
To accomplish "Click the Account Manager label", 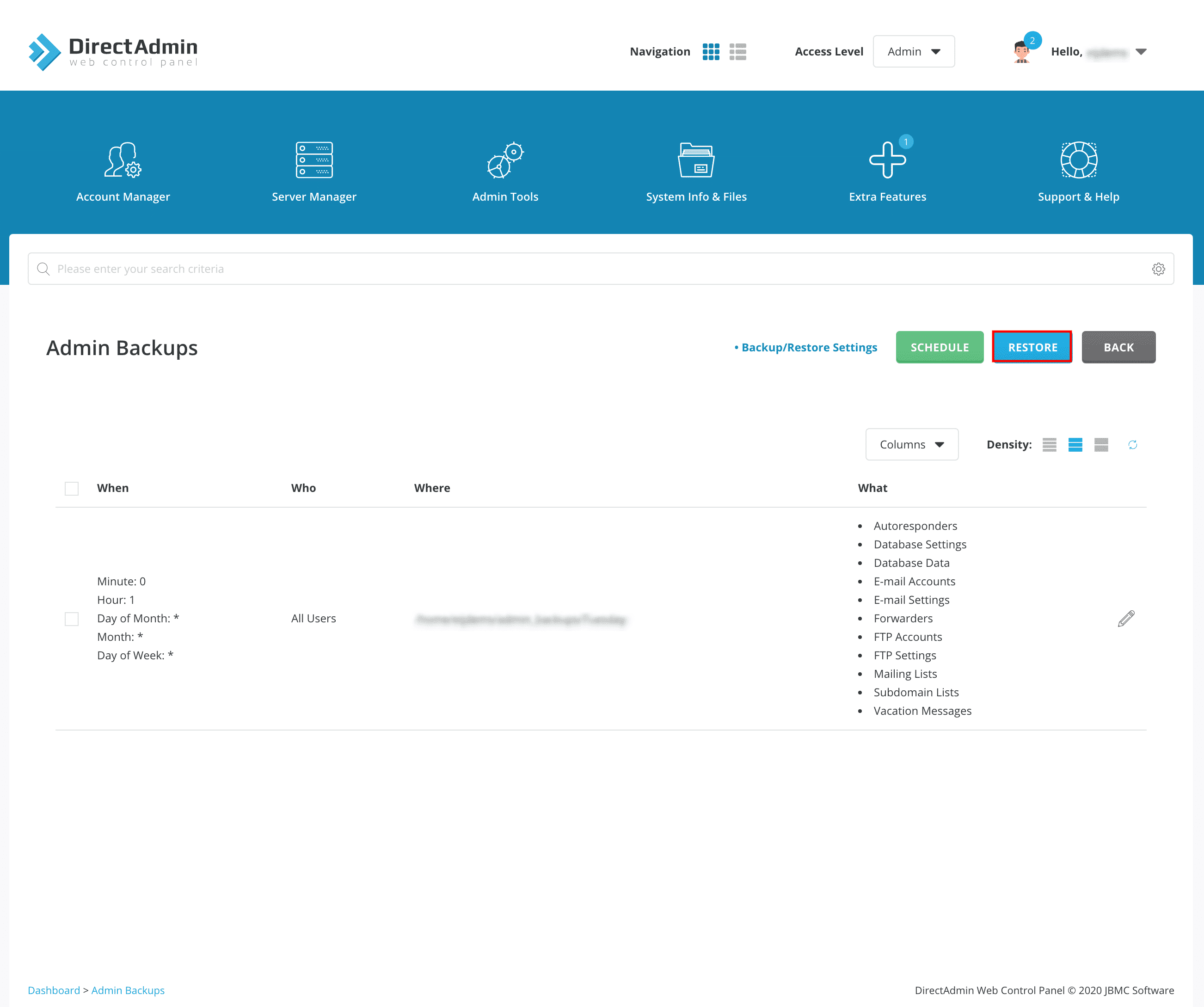I will [x=123, y=196].
